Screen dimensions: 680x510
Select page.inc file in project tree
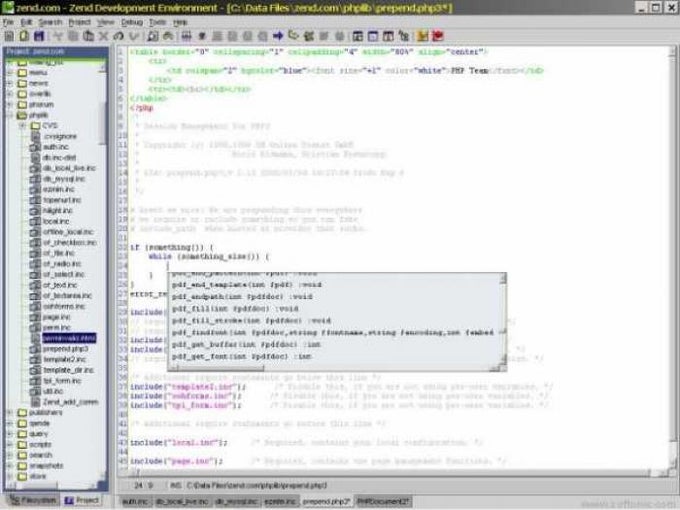pos(56,317)
